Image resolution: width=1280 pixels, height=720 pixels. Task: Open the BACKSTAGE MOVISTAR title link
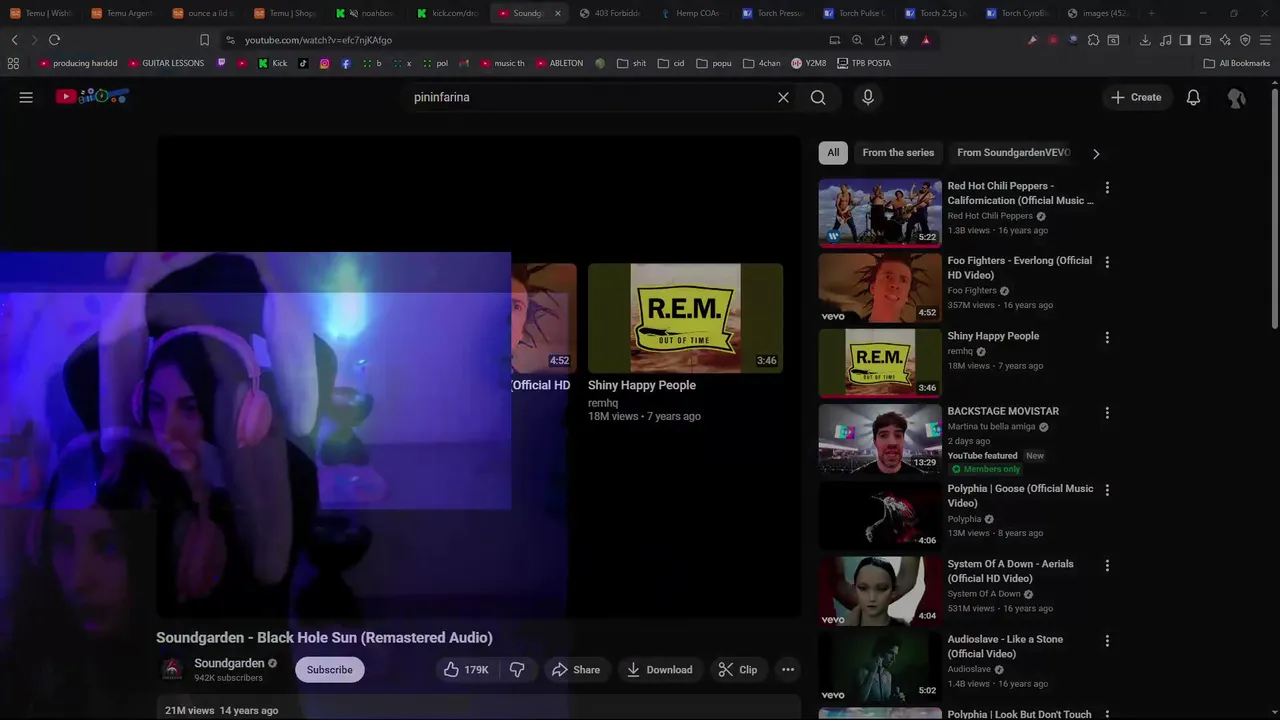(1003, 411)
